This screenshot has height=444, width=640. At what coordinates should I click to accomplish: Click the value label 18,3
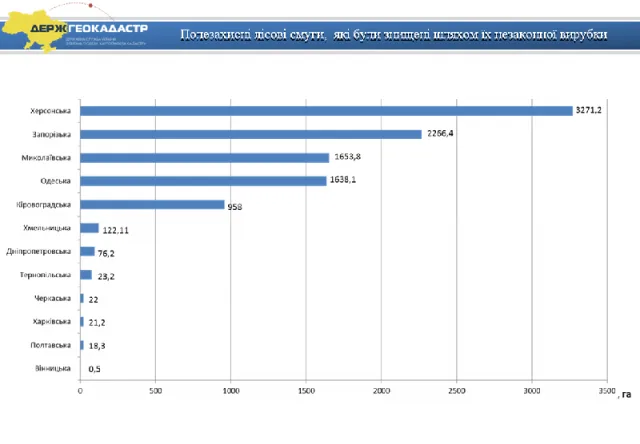[97, 346]
